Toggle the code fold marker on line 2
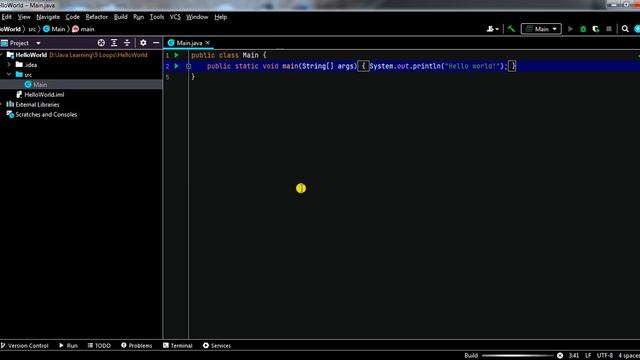This screenshot has height=360, width=640. (188, 66)
